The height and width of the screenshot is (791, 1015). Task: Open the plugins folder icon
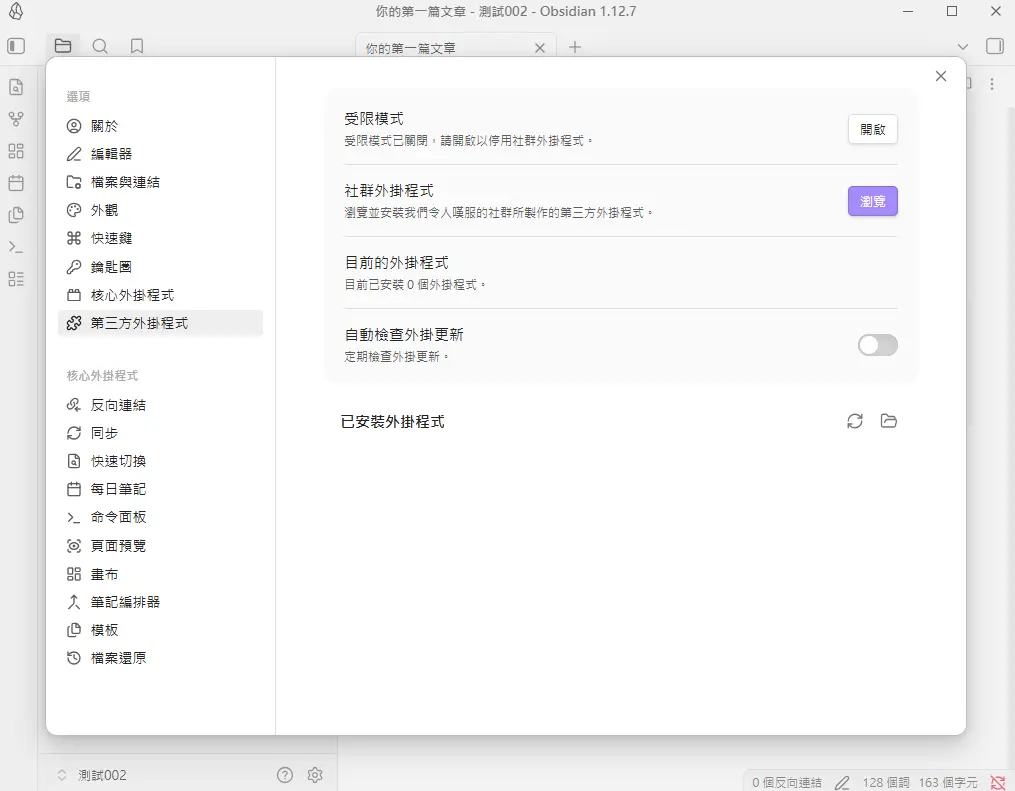click(x=888, y=421)
